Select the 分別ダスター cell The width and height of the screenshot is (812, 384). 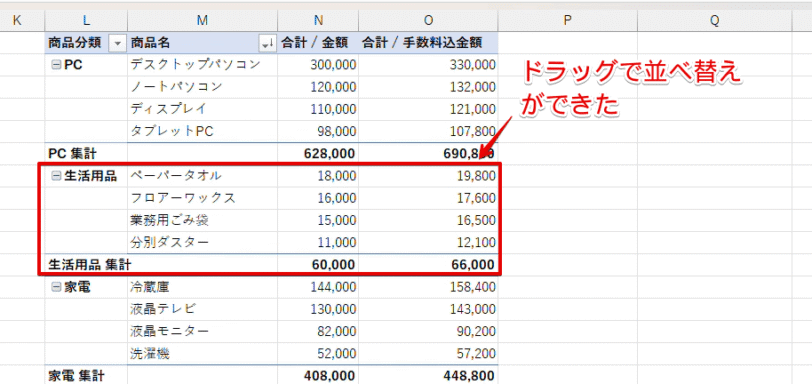pyautogui.click(x=202, y=243)
